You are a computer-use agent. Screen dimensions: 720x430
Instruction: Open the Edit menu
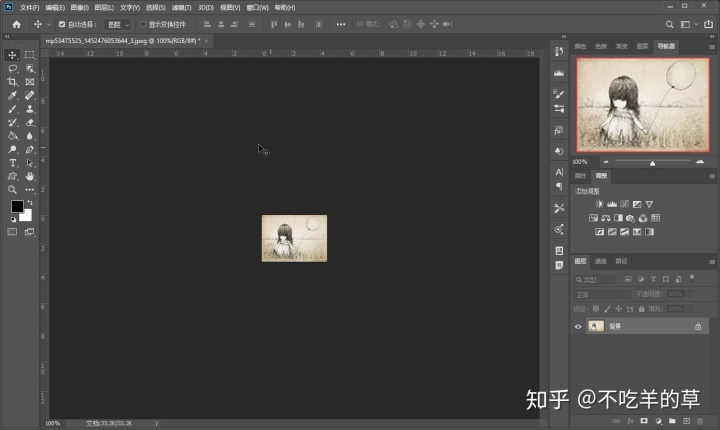[x=55, y=8]
